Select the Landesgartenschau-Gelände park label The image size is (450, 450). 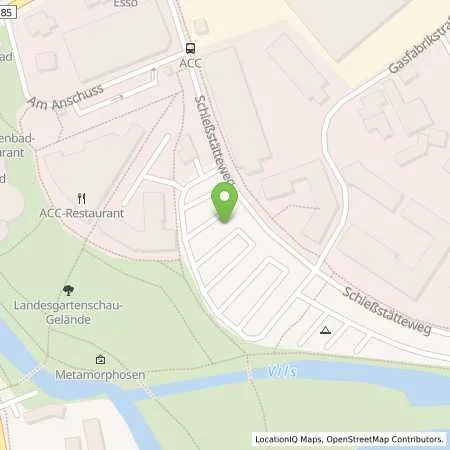(68, 313)
